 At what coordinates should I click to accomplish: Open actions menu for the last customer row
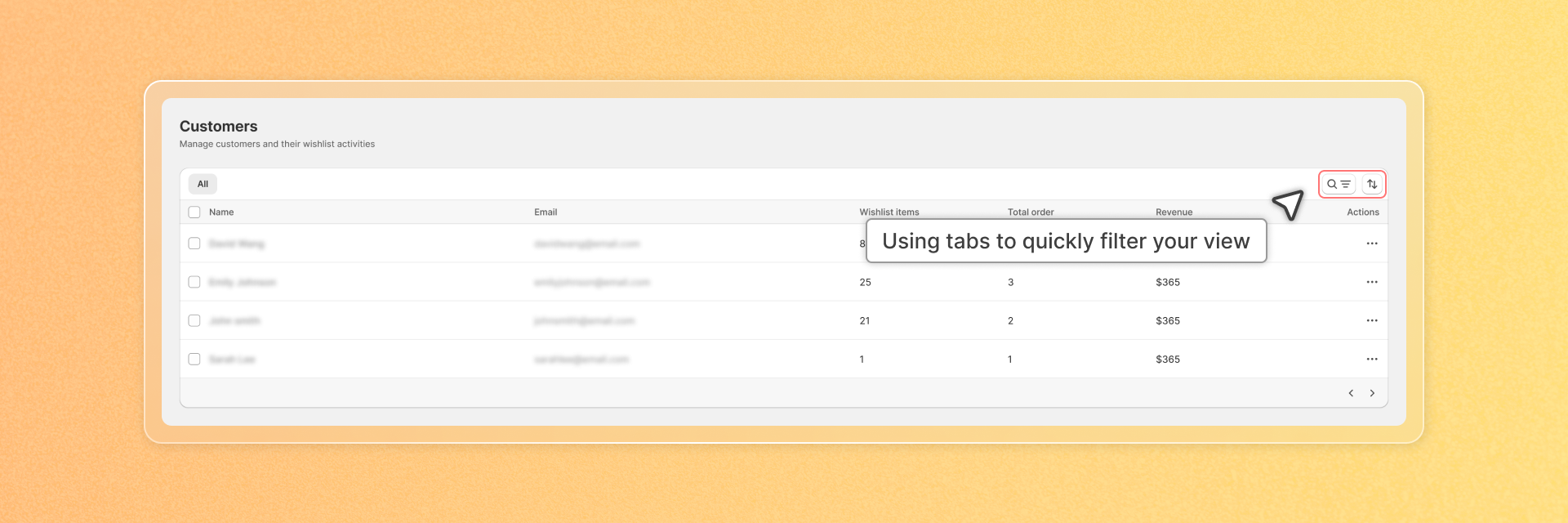(x=1372, y=359)
